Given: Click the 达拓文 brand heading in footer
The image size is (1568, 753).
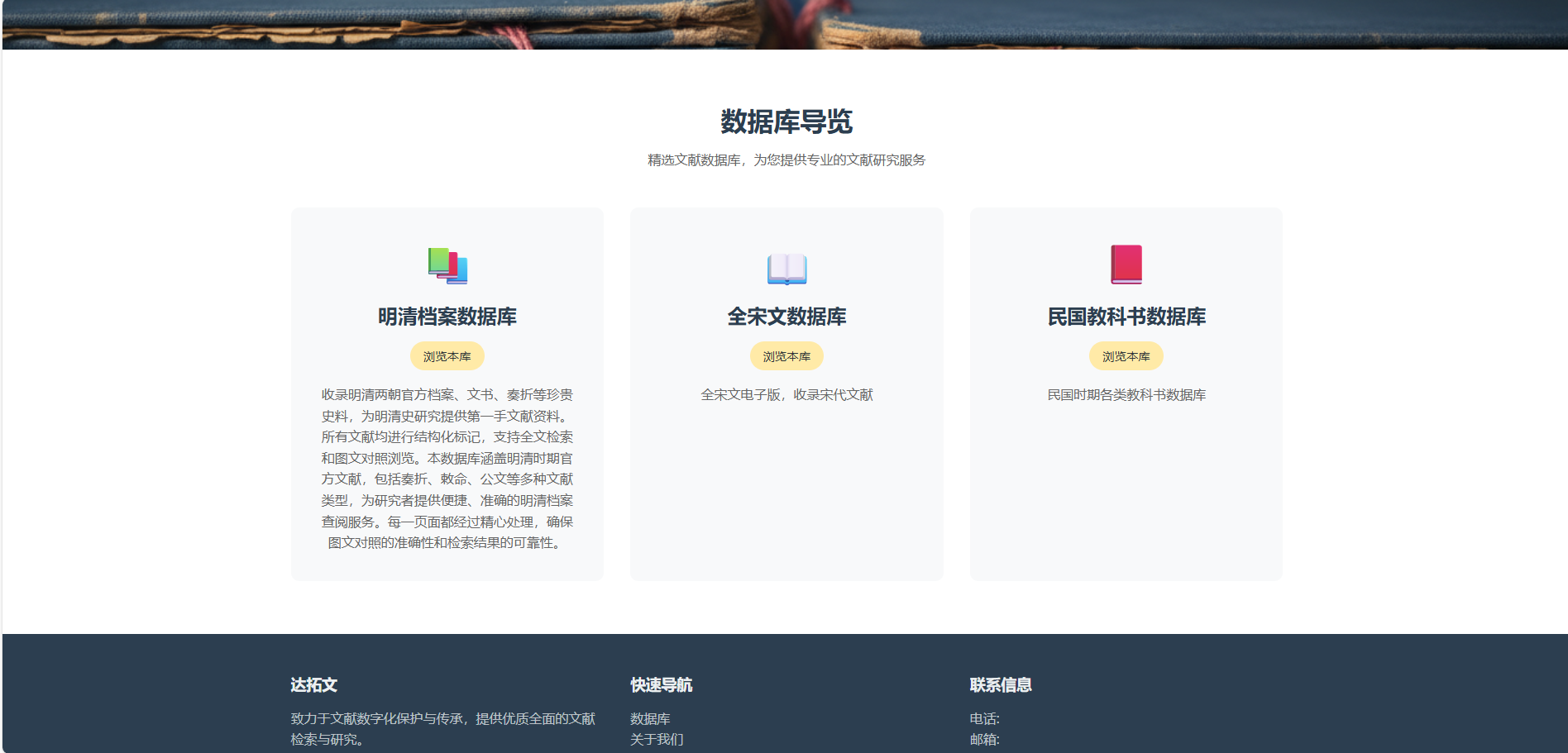Looking at the screenshot, I should click(x=310, y=686).
